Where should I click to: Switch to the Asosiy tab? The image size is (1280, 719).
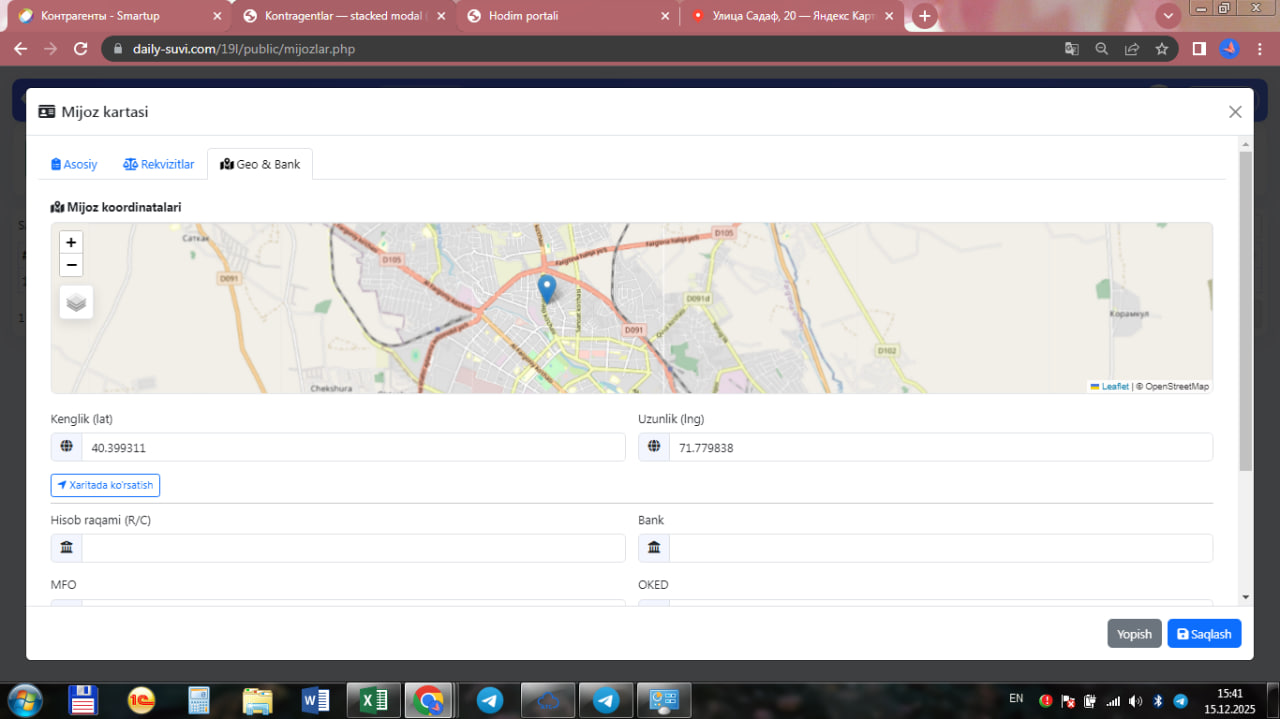pyautogui.click(x=74, y=164)
